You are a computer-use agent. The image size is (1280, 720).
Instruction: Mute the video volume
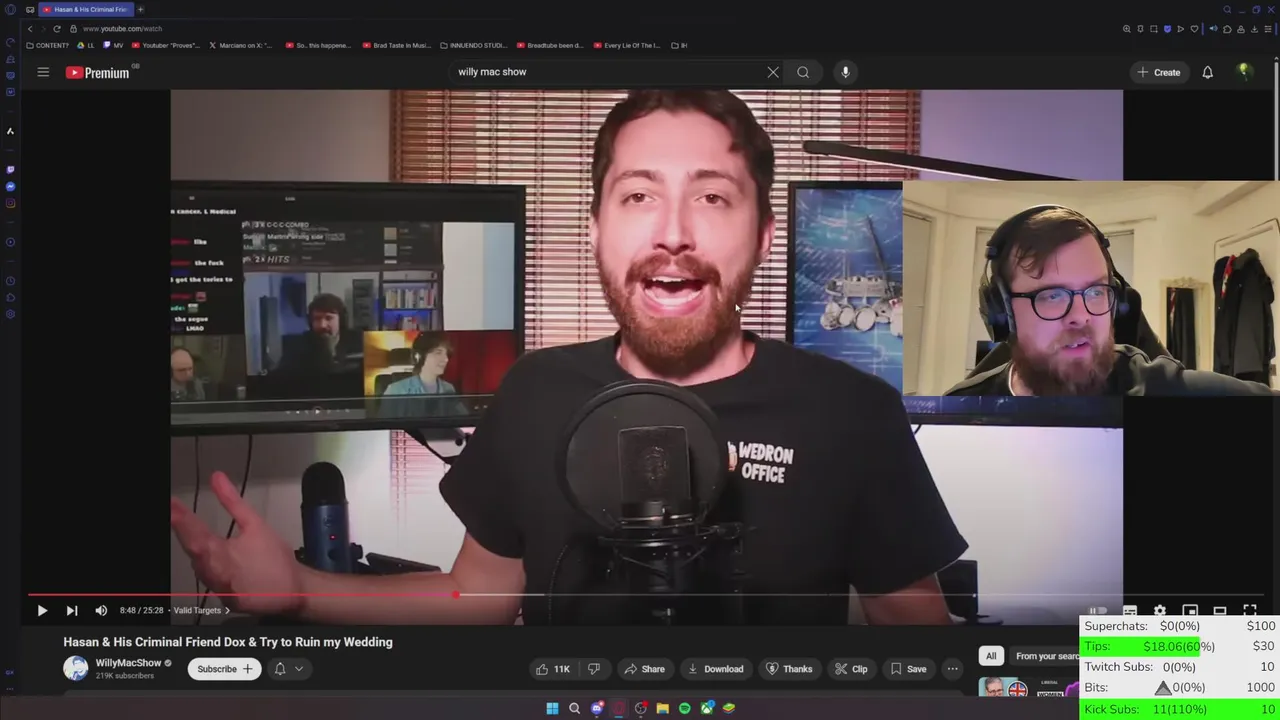[x=101, y=610]
